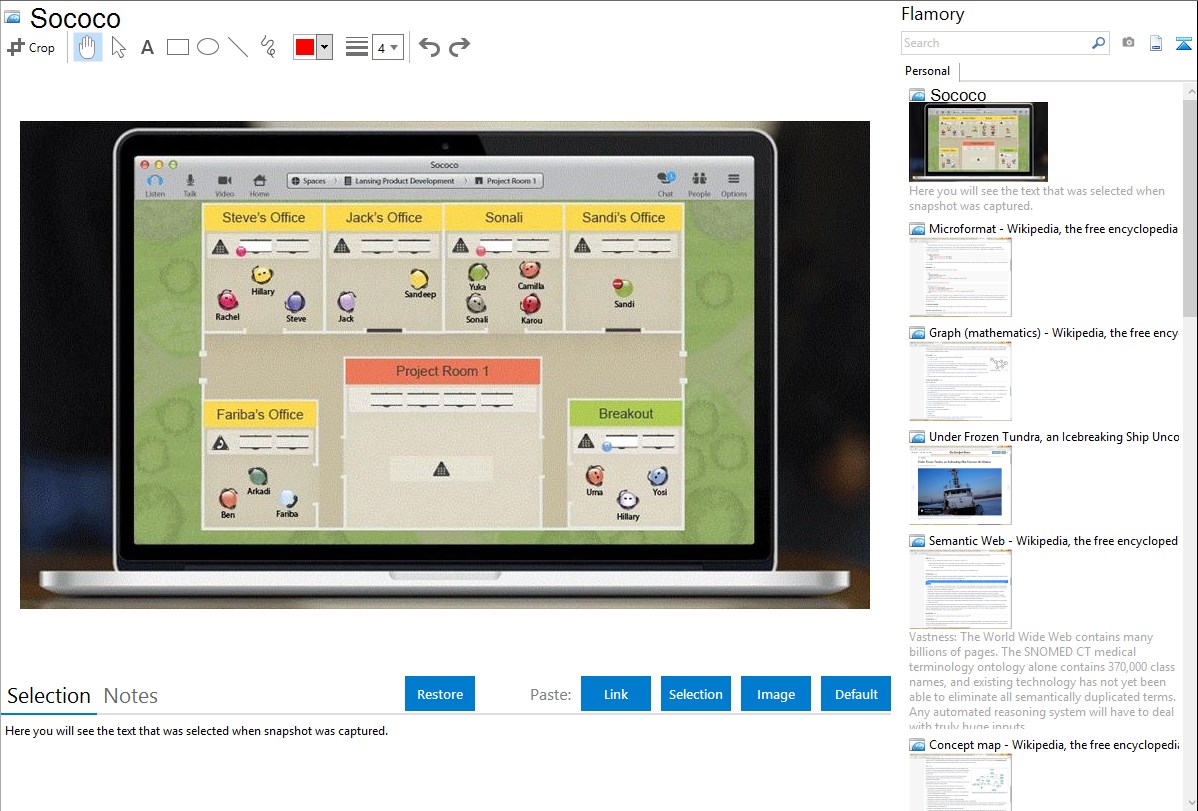Click the document page icon in Flamory header
The image size is (1198, 811).
point(1156,43)
